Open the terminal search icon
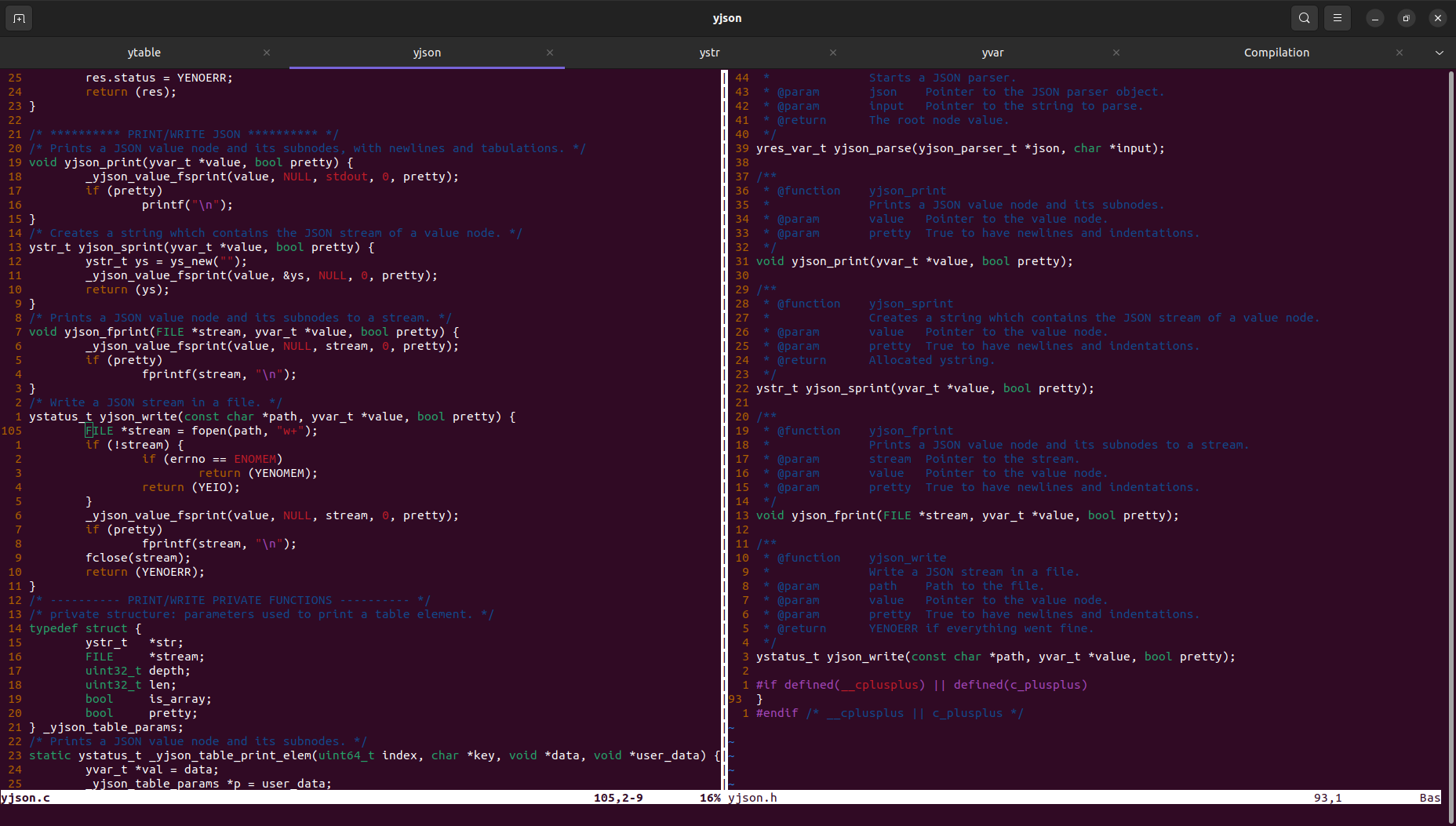Image resolution: width=1456 pixels, height=826 pixels. (1304, 18)
